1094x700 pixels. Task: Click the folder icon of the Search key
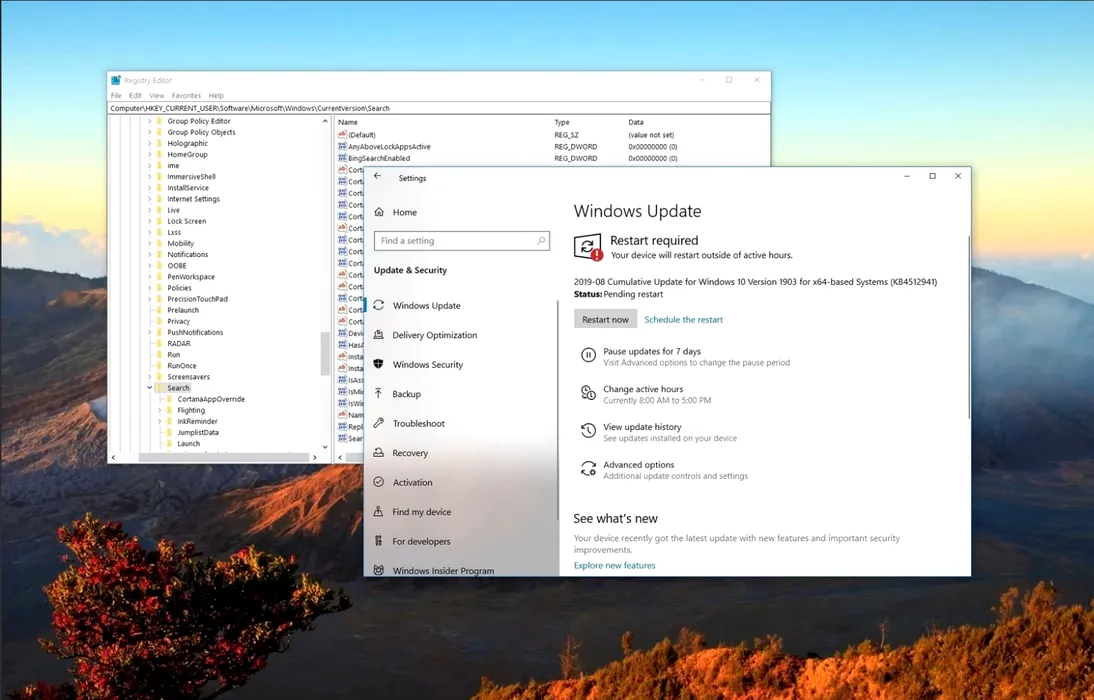[159, 388]
